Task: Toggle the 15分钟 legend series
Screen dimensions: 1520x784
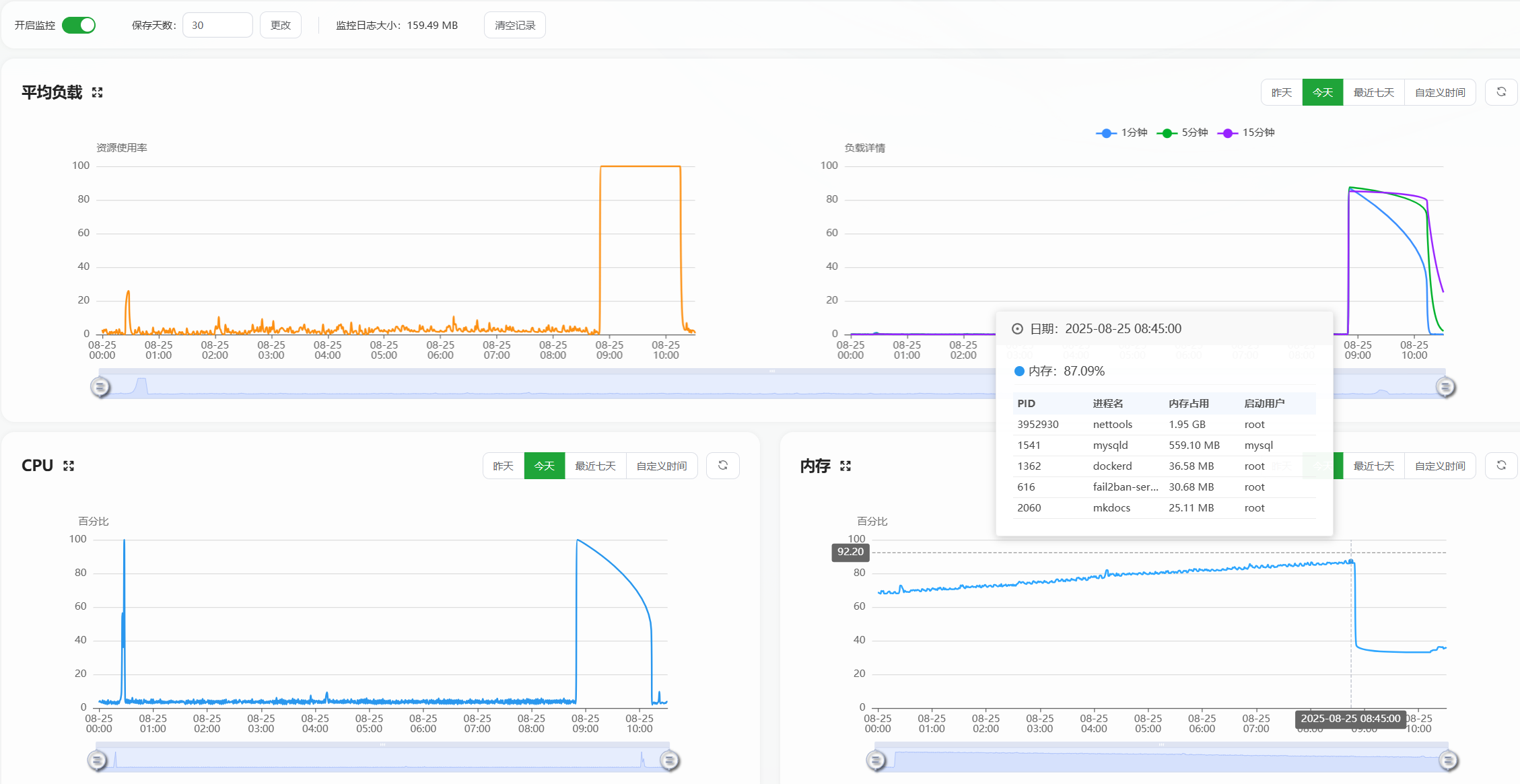Action: click(1246, 133)
